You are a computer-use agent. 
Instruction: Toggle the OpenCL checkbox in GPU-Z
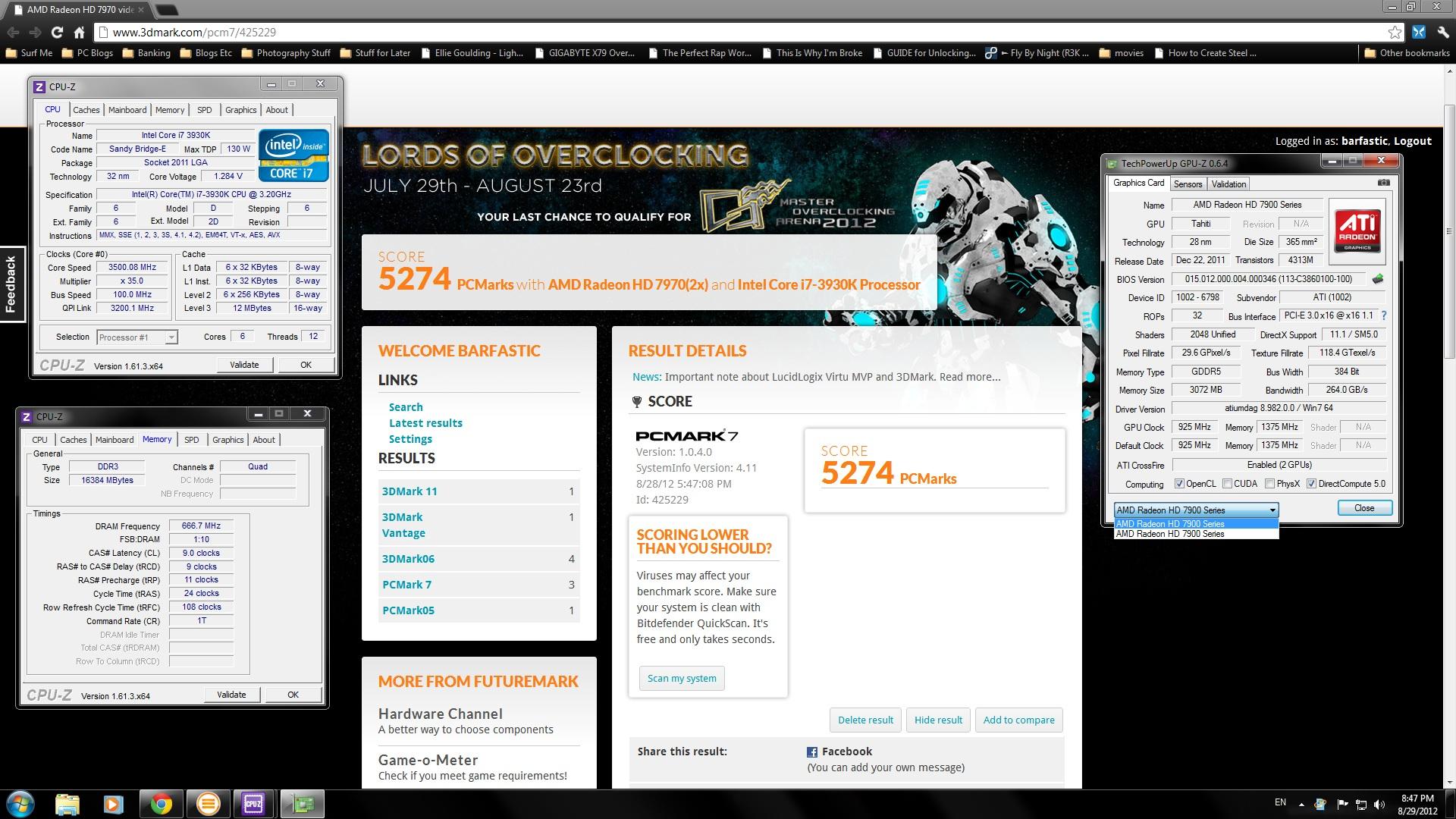coord(1179,484)
